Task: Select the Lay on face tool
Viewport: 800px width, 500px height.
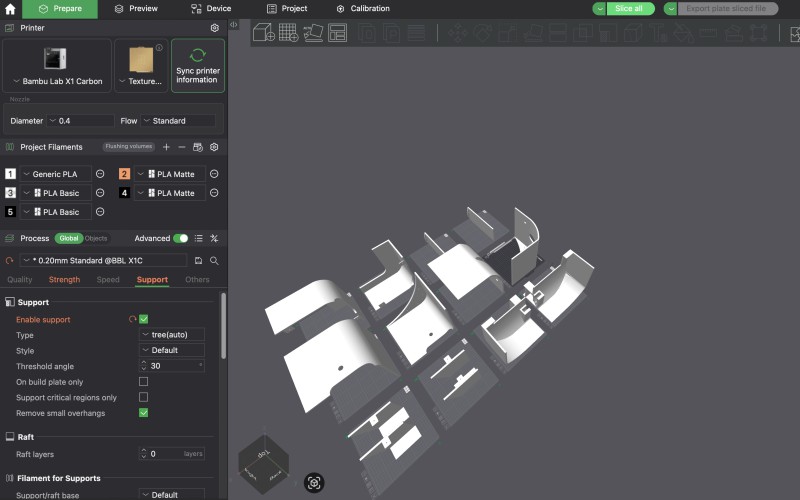Action: point(533,34)
